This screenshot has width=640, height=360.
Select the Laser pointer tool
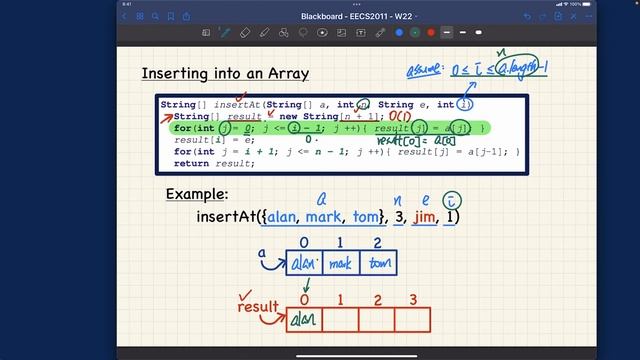click(380, 33)
